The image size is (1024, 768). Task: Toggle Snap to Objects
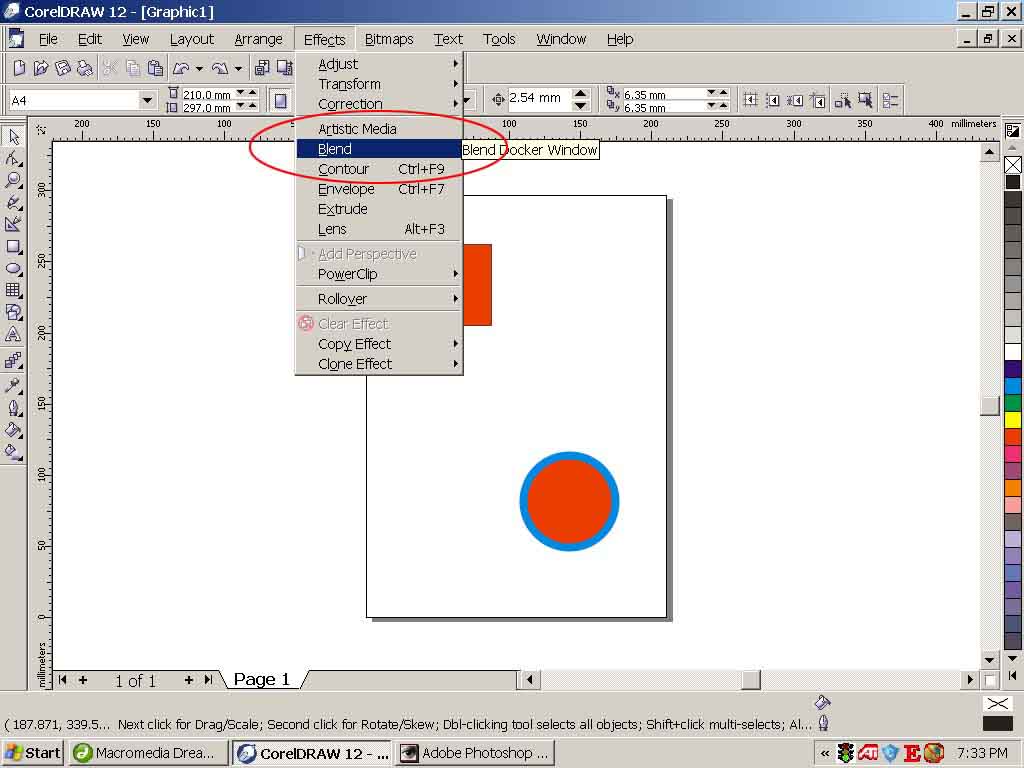tap(795, 100)
